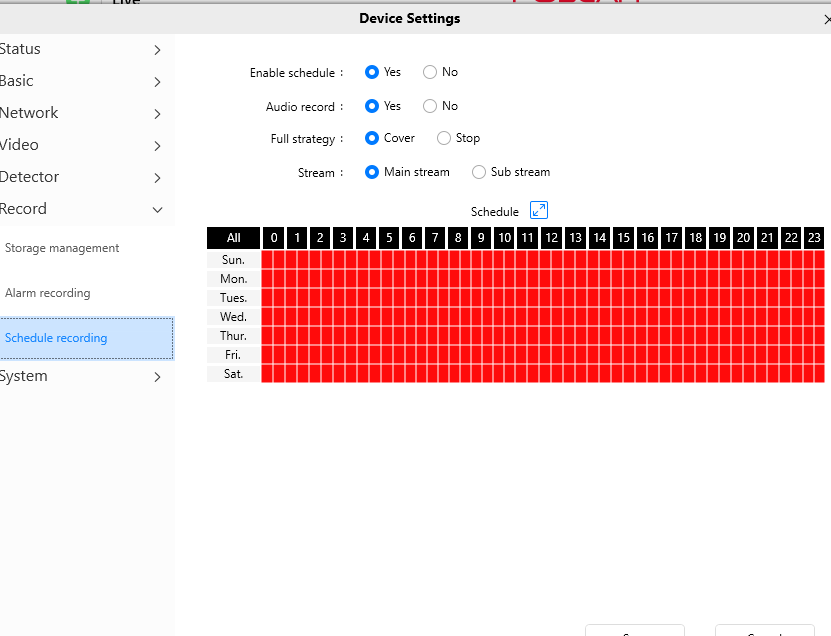
Task: Open the Status menu item
Action: (20, 49)
